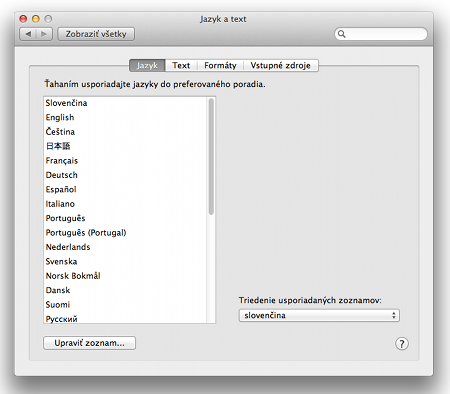Select Dansk in the language list
Viewport: 450px width, 394px height.
[125, 290]
